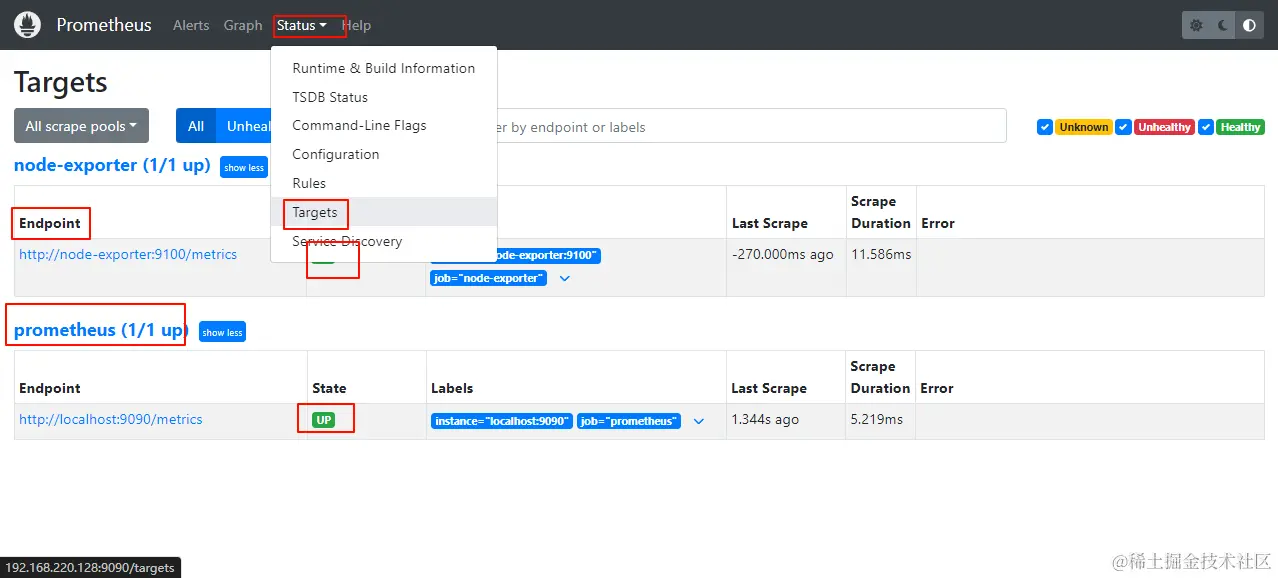
Task: Expand labels chevron in node-exporter row
Action: click(x=565, y=278)
